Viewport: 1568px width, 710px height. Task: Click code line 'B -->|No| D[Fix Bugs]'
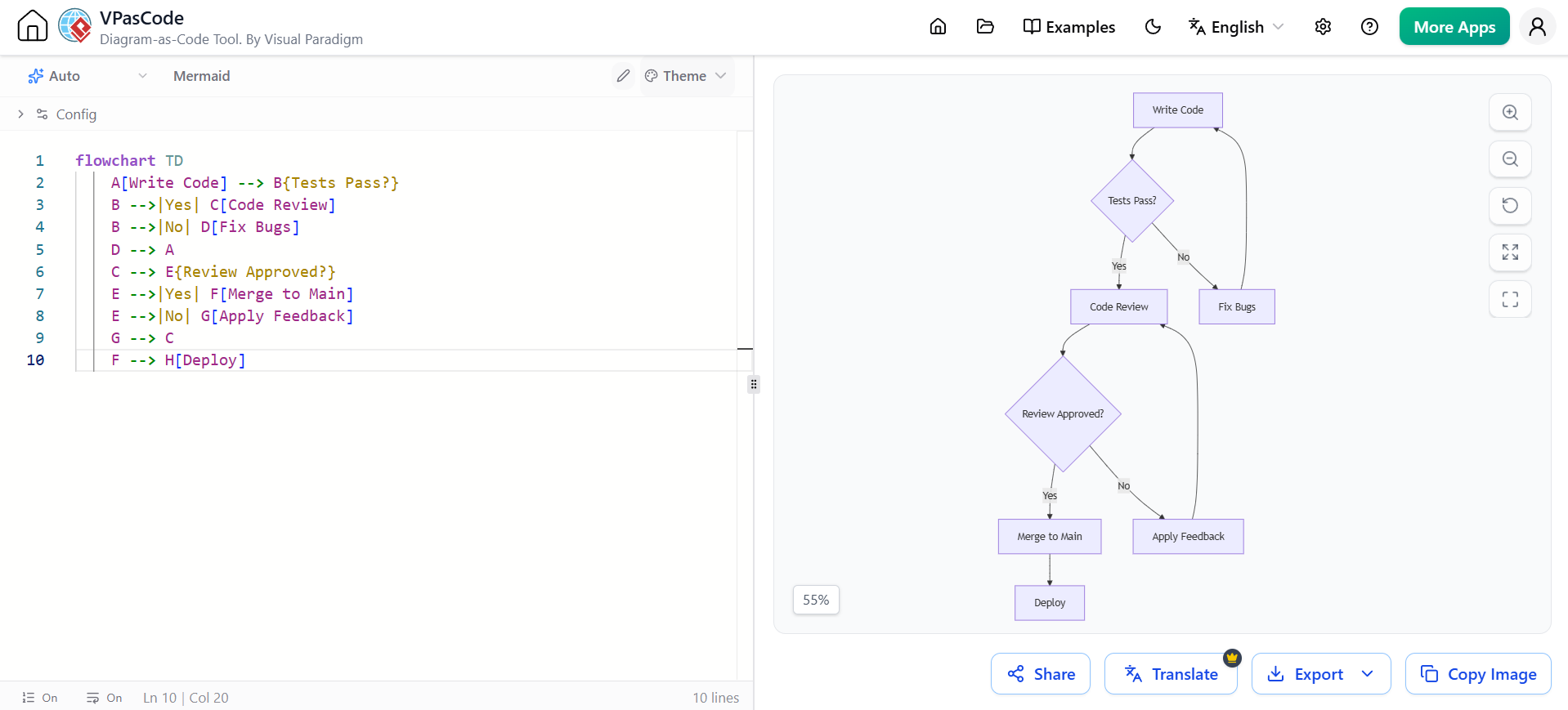(205, 227)
